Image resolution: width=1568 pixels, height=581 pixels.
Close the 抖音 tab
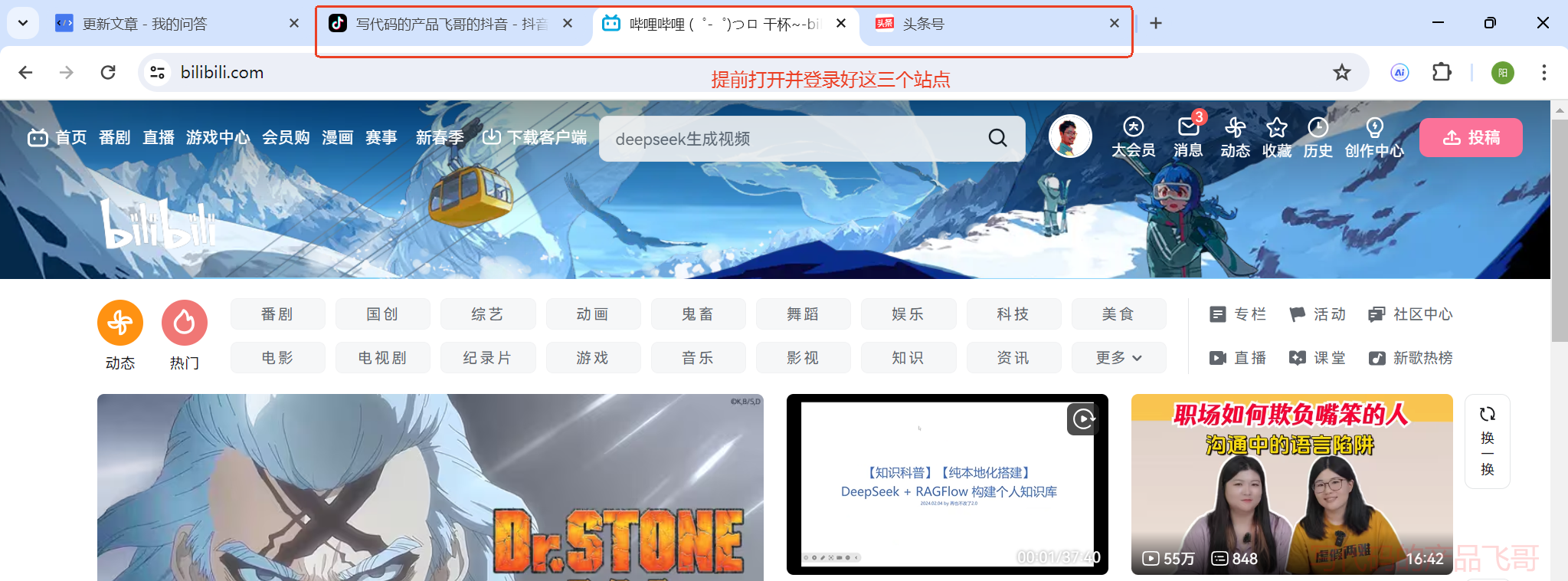click(x=568, y=24)
